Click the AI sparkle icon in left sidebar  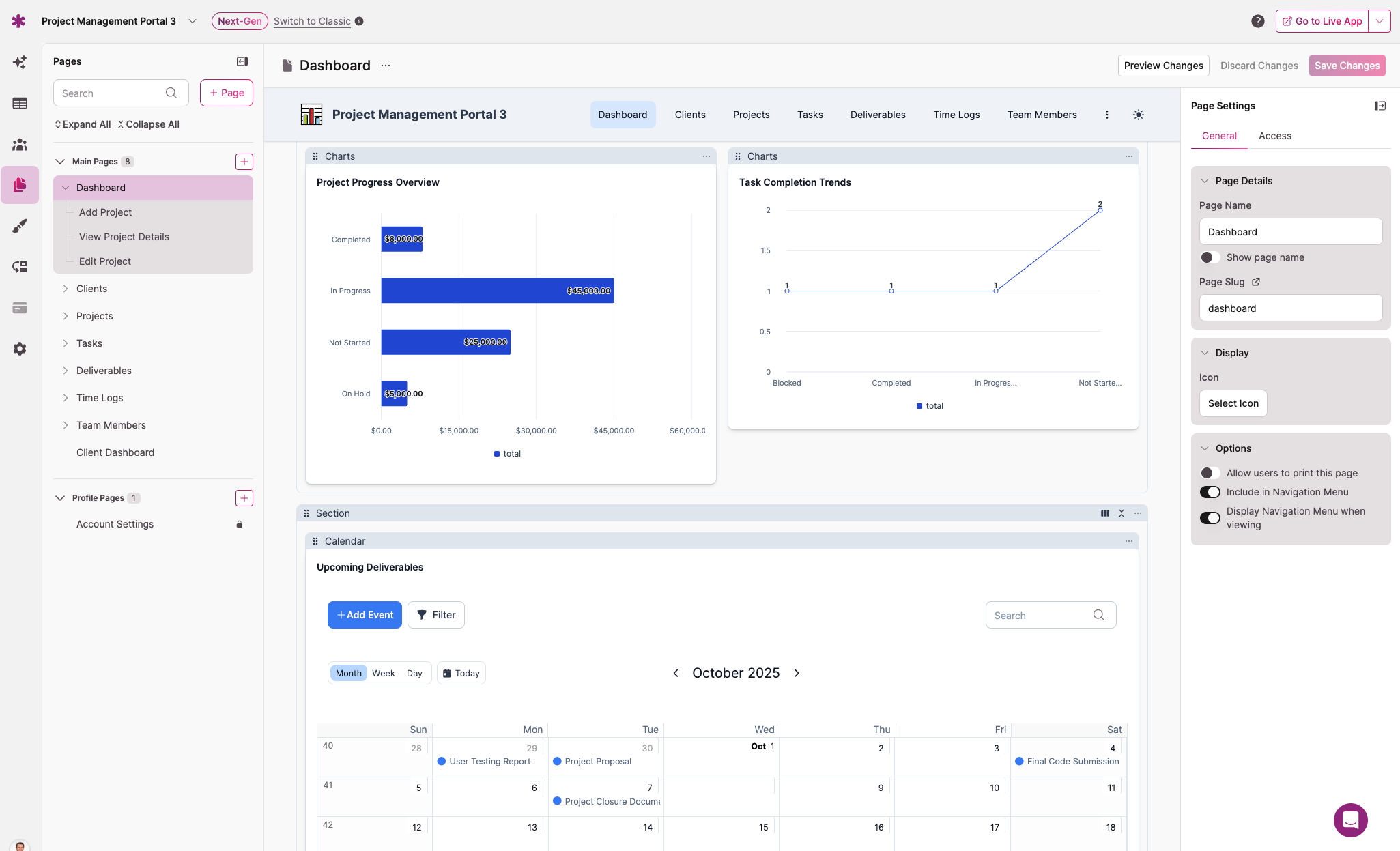click(x=20, y=62)
